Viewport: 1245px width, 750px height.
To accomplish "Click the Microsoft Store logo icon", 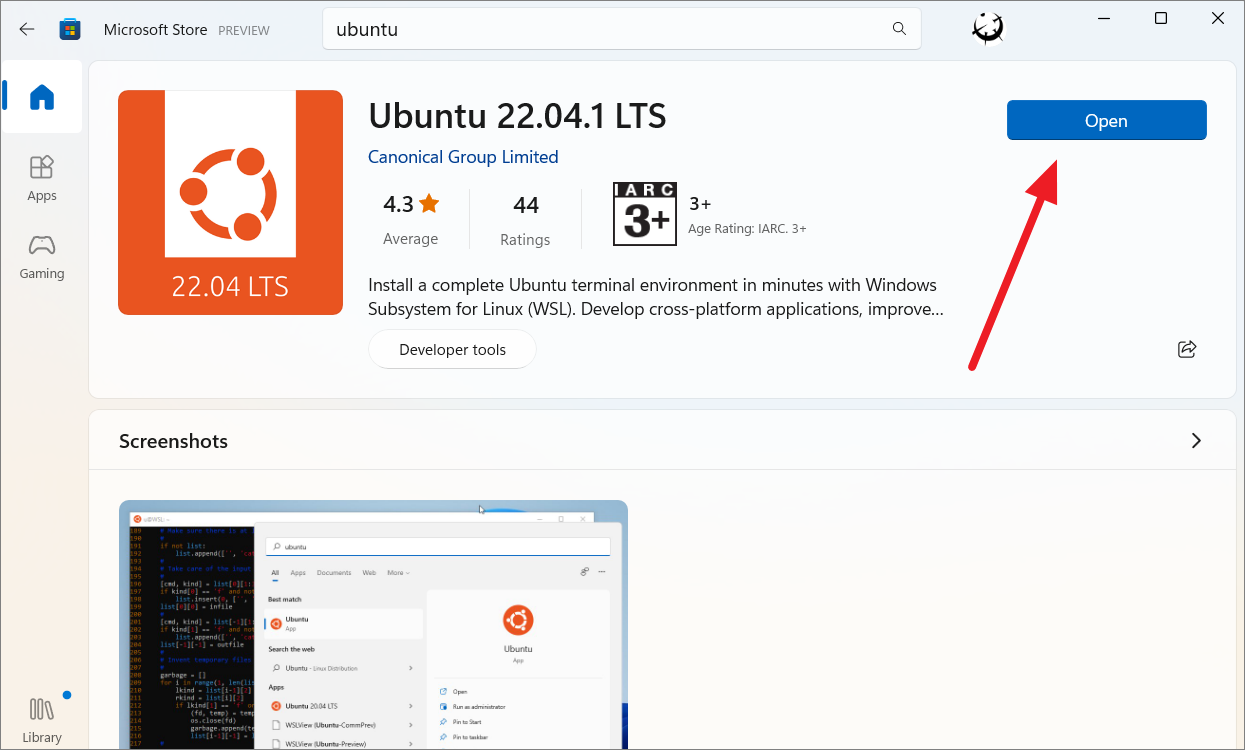I will (x=70, y=29).
